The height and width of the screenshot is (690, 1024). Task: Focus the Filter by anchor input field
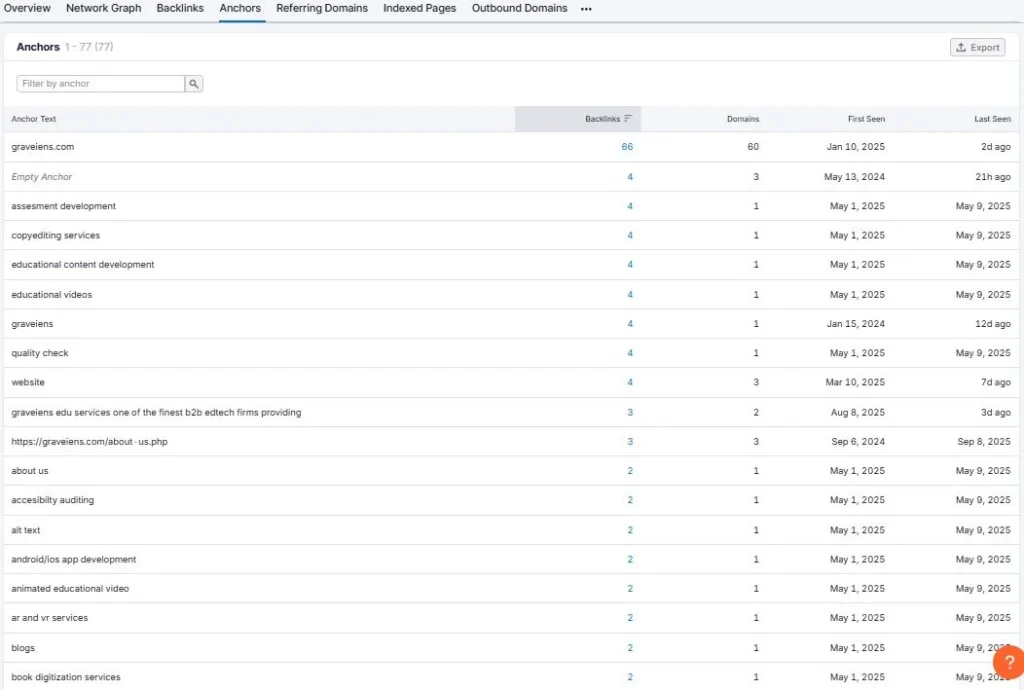pyautogui.click(x=101, y=84)
